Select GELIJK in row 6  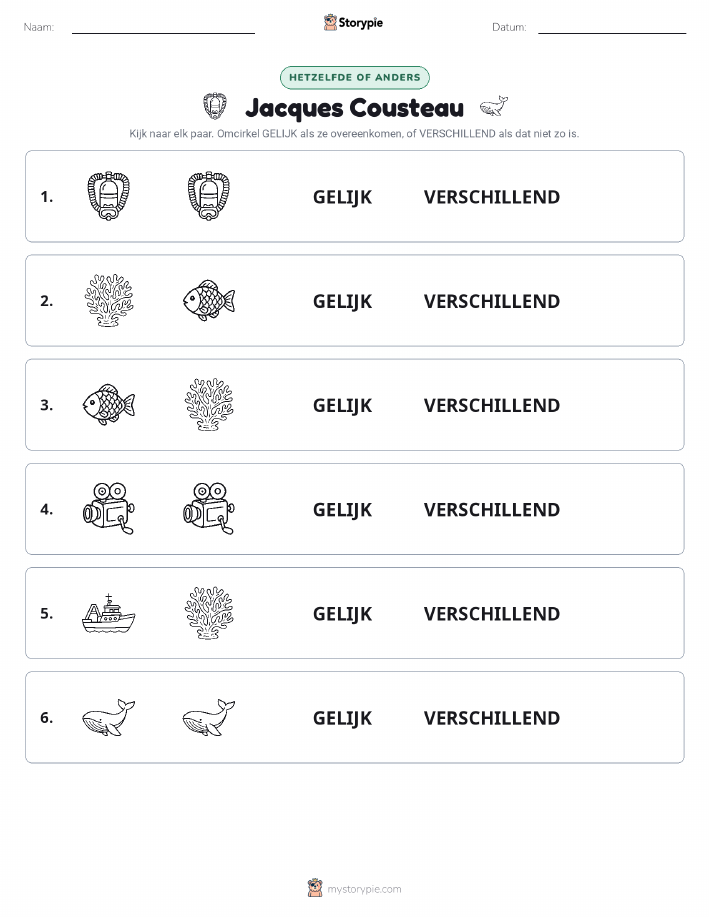(x=342, y=718)
